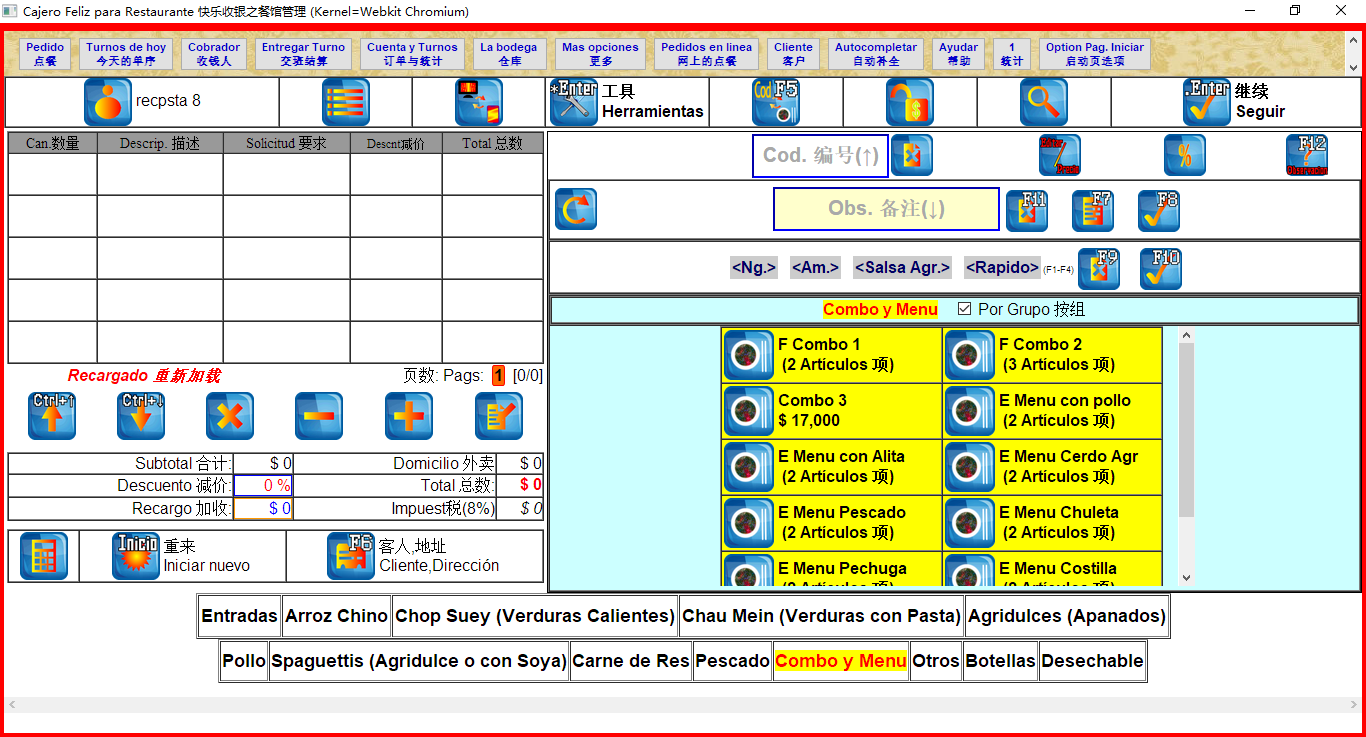Click the Obs. observation input field
The width and height of the screenshot is (1366, 737).
(x=886, y=209)
